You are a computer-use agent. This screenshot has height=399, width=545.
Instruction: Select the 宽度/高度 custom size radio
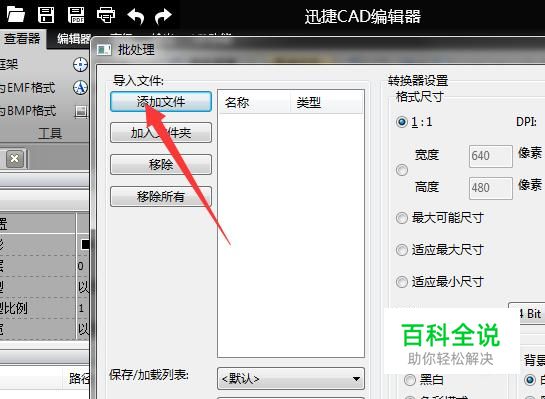402,170
